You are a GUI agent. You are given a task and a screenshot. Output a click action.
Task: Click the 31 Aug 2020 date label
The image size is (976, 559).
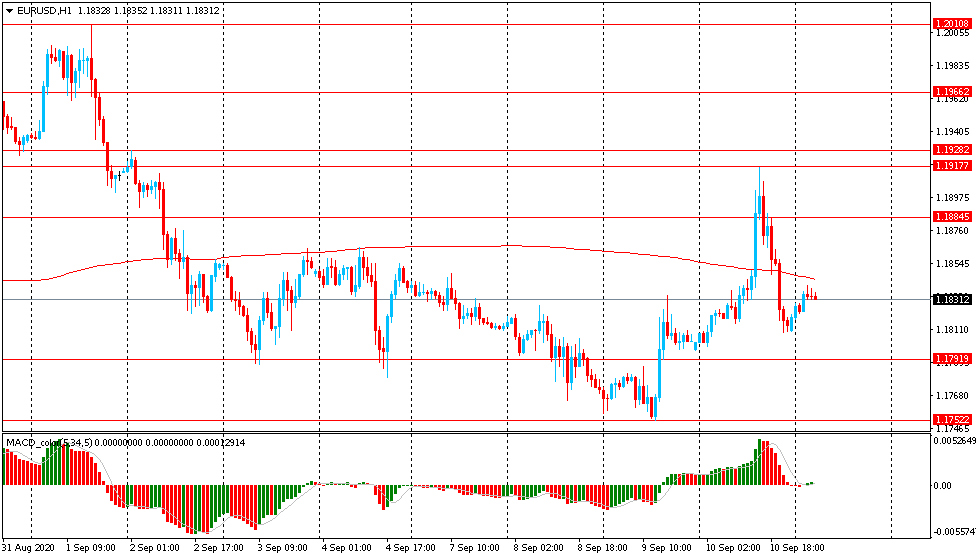(x=30, y=548)
